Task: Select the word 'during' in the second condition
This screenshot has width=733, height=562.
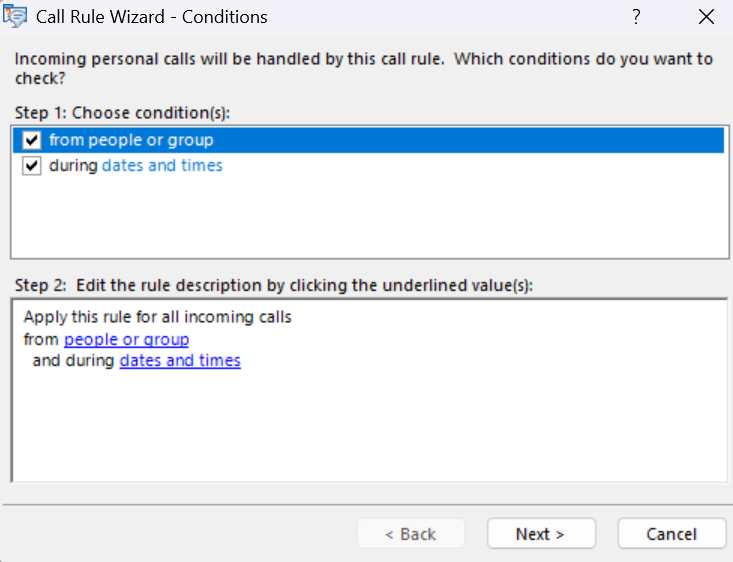Action: (x=74, y=166)
